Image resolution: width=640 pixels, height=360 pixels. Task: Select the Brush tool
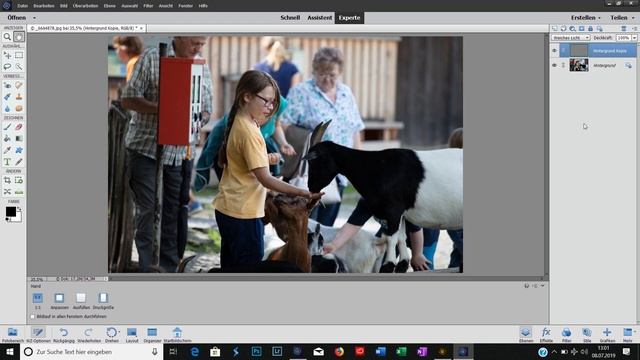[x=7, y=127]
